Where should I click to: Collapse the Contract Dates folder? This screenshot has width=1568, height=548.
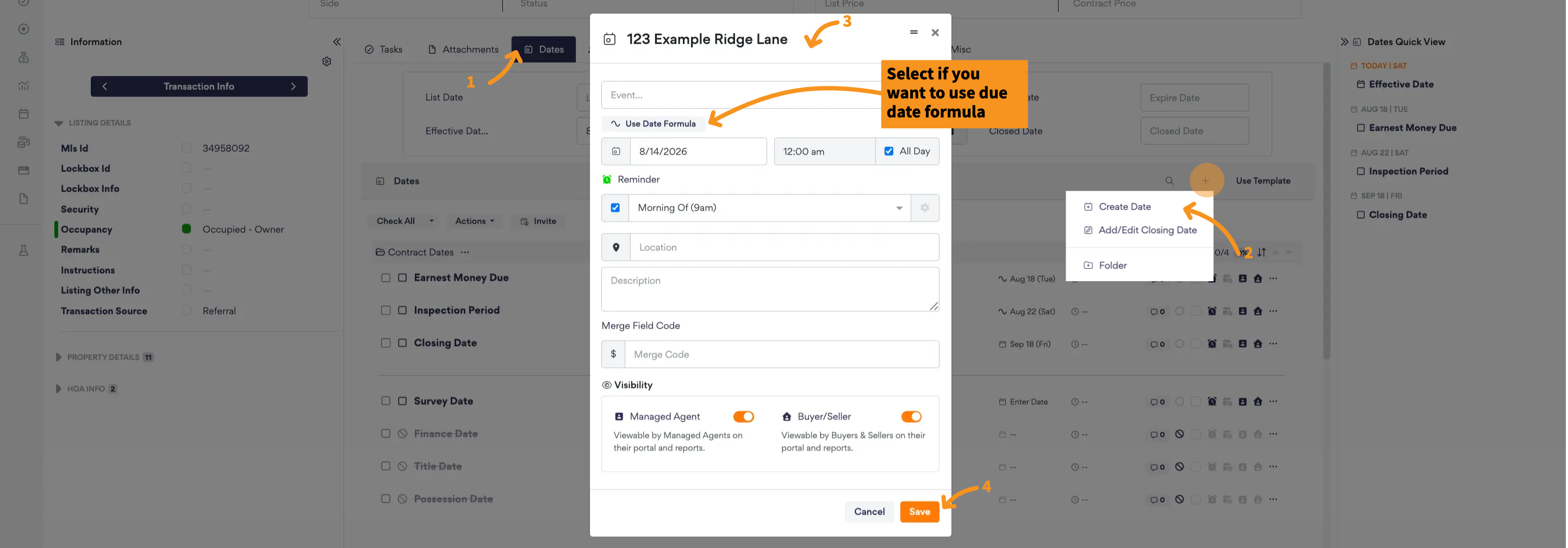[x=380, y=252]
